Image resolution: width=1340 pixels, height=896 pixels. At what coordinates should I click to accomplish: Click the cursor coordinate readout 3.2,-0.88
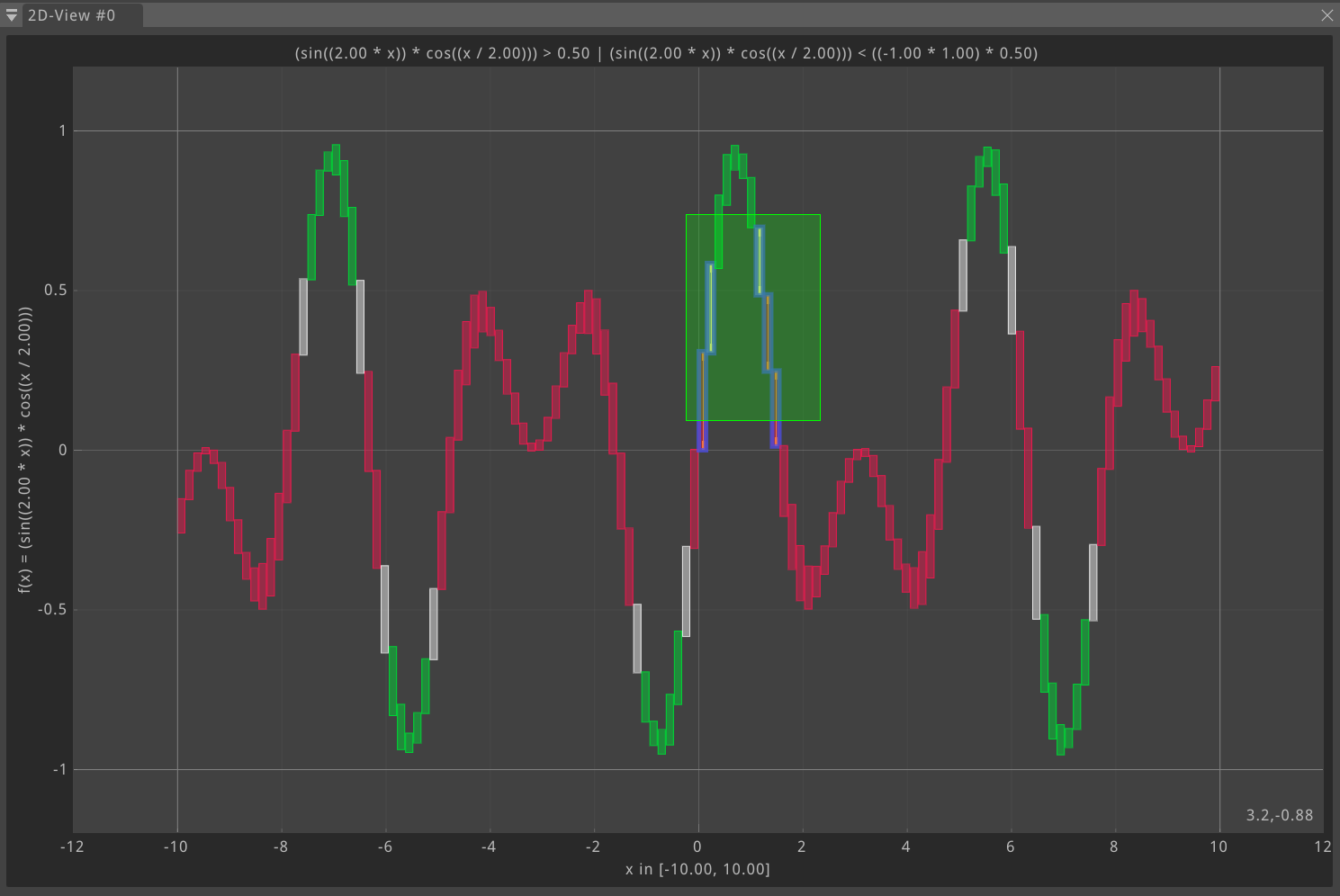click(1279, 815)
